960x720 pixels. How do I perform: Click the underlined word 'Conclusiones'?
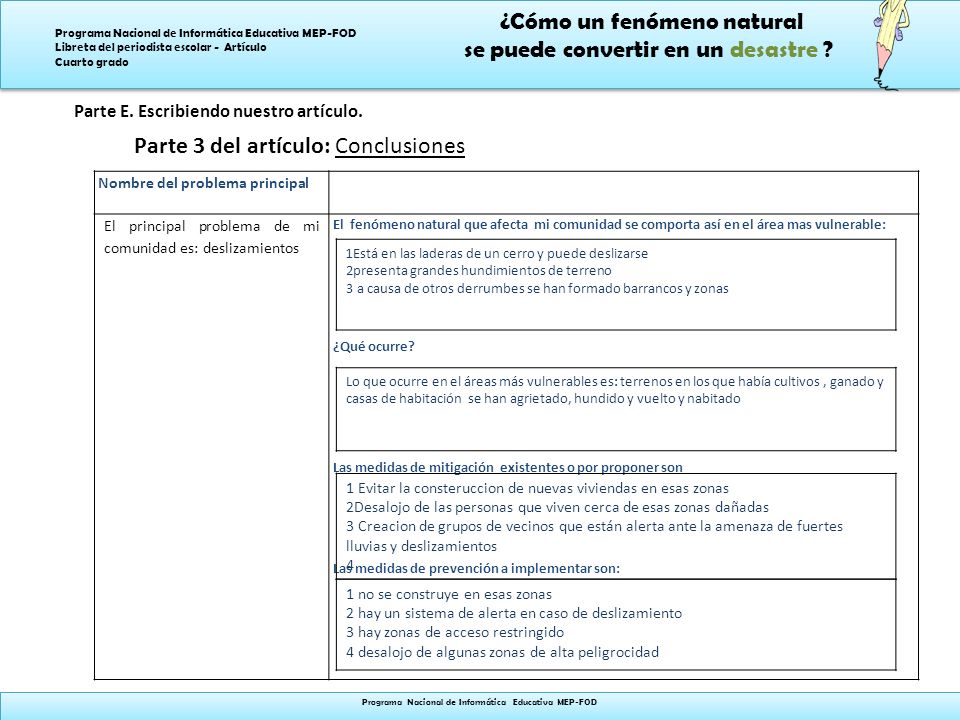tap(400, 146)
